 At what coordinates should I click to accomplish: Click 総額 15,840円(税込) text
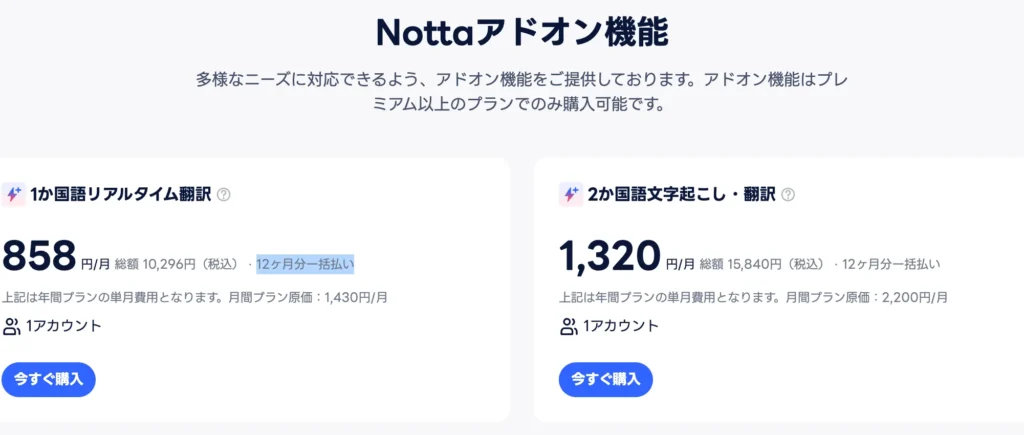762,264
